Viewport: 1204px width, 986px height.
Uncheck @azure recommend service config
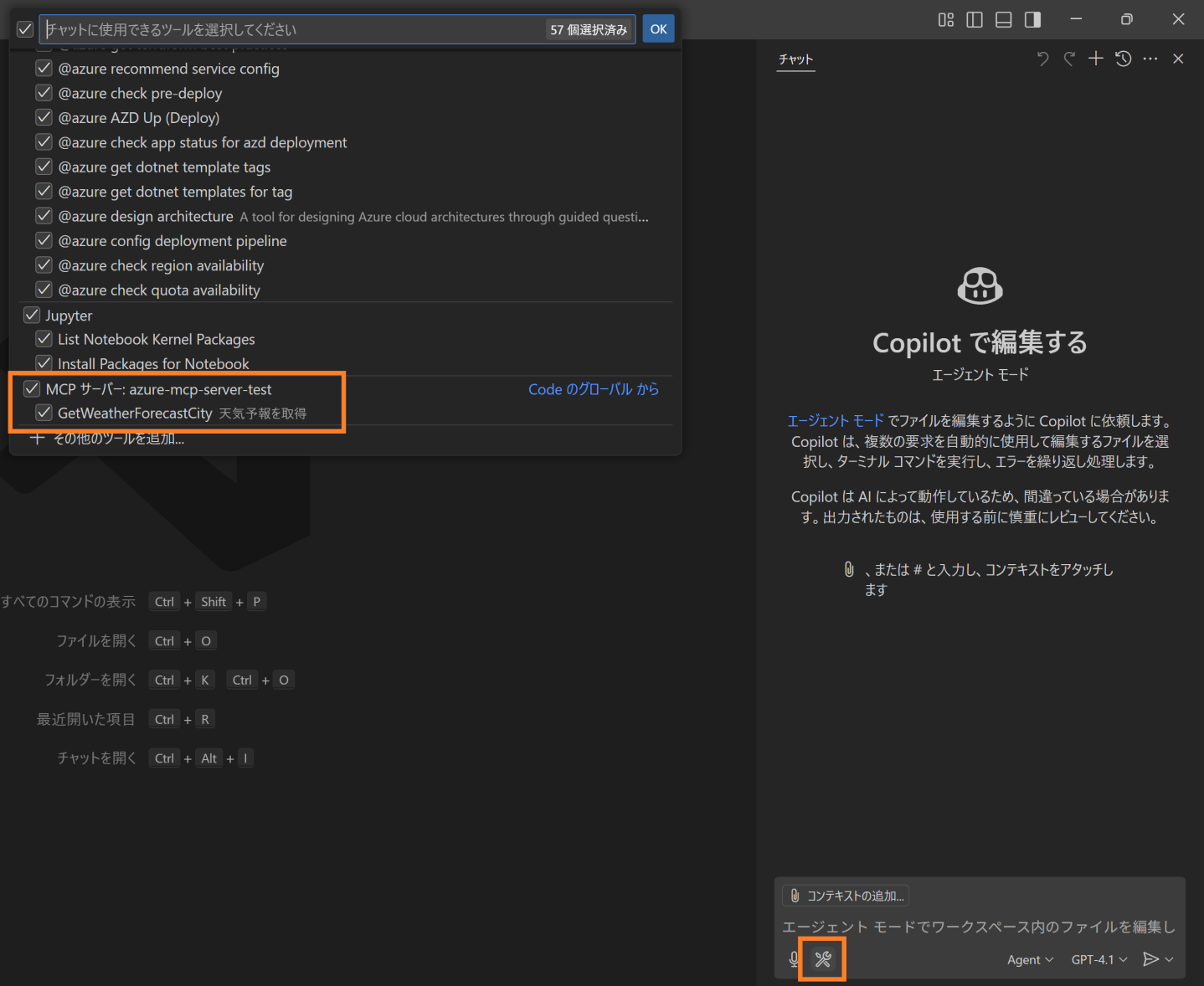(44, 69)
